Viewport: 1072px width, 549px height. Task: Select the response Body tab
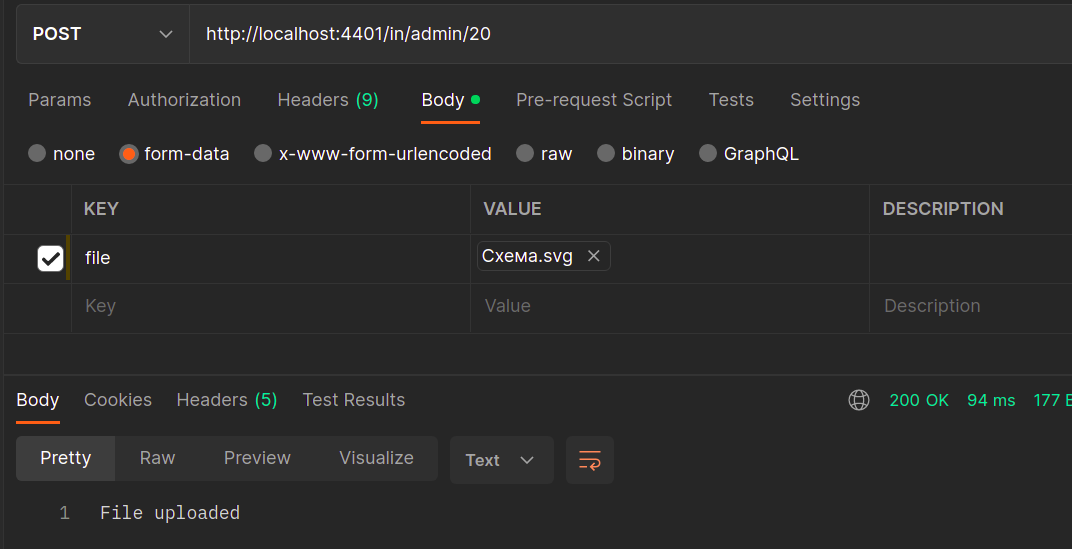(38, 400)
